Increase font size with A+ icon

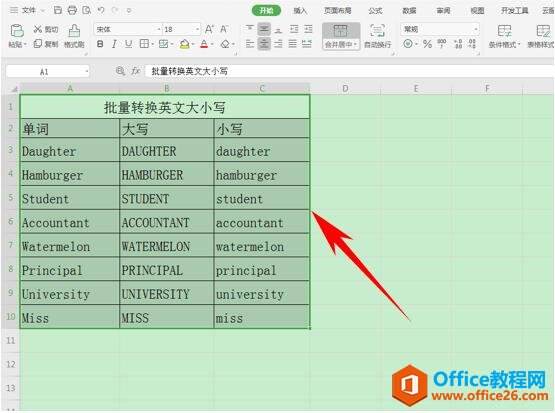(209, 29)
